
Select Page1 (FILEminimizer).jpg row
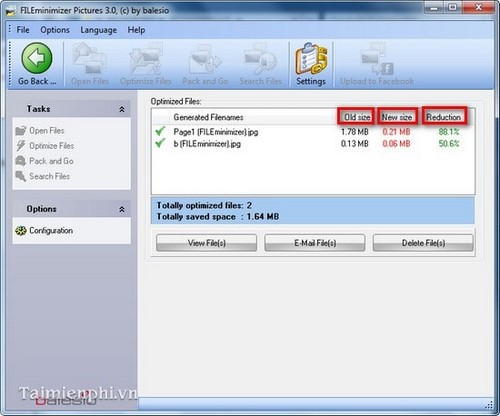click(x=313, y=132)
